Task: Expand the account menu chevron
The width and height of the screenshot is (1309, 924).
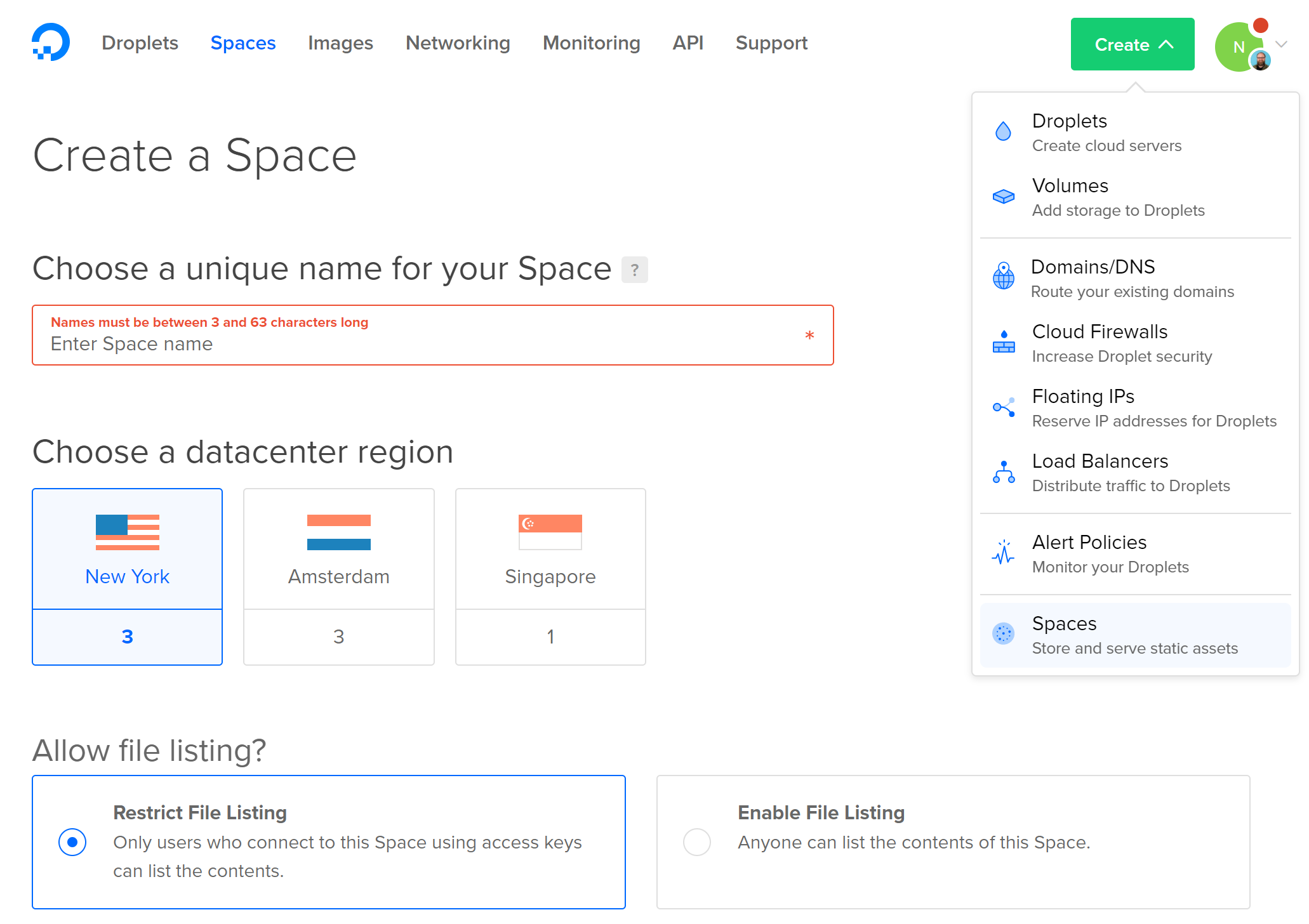Action: coord(1281,44)
